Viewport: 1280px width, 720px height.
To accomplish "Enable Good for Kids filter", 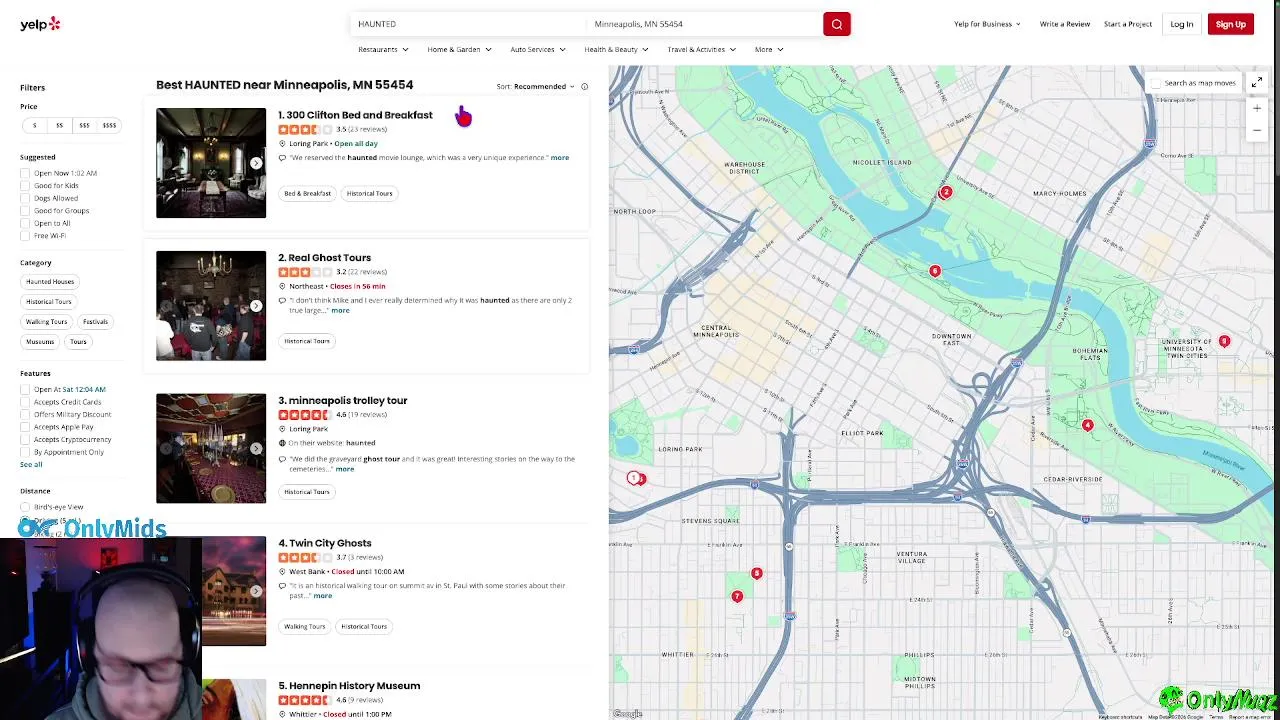I will tap(25, 186).
